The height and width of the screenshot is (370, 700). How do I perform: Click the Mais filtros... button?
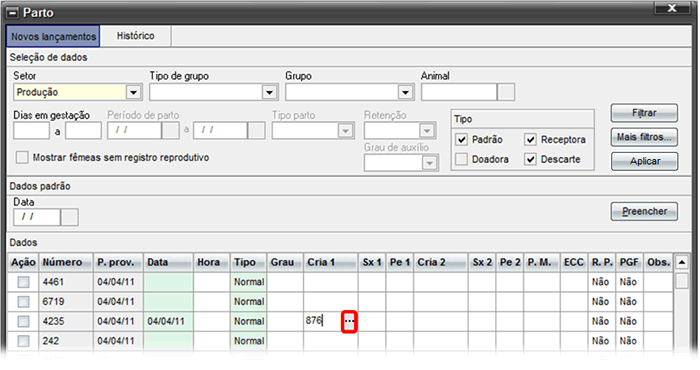(644, 137)
